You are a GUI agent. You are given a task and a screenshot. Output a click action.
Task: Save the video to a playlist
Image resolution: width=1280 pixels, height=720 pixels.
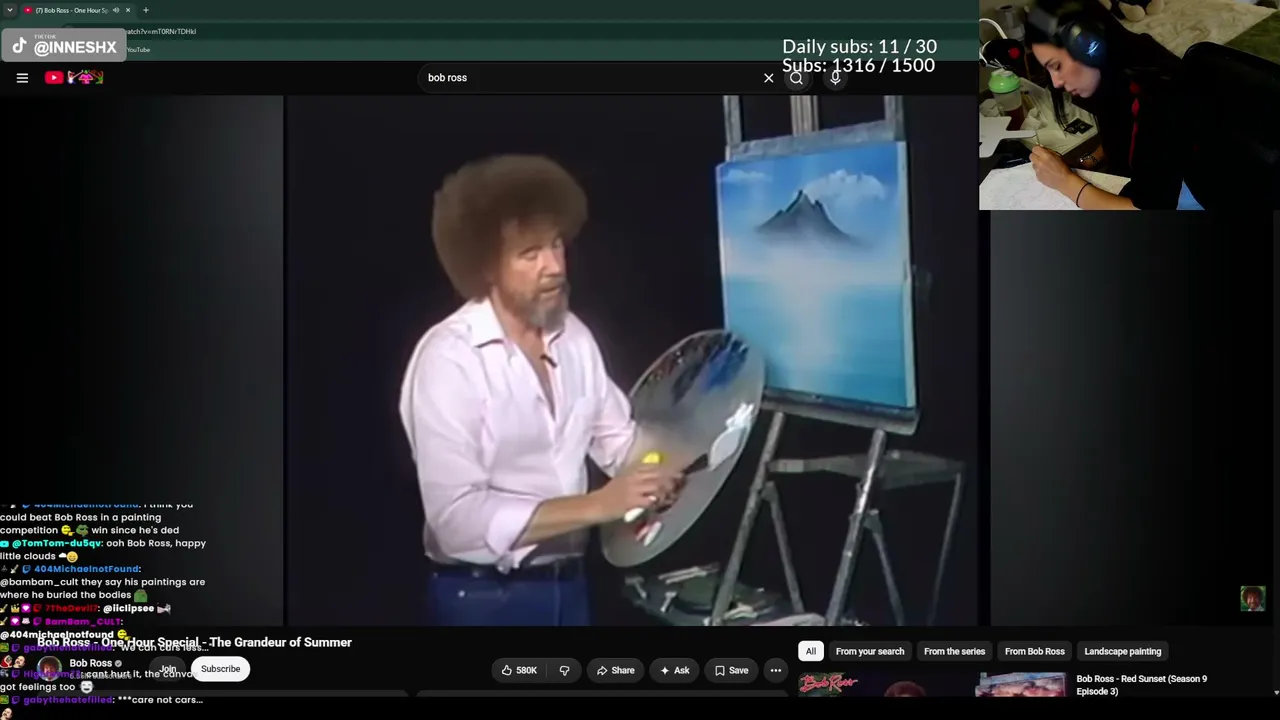[x=731, y=671]
